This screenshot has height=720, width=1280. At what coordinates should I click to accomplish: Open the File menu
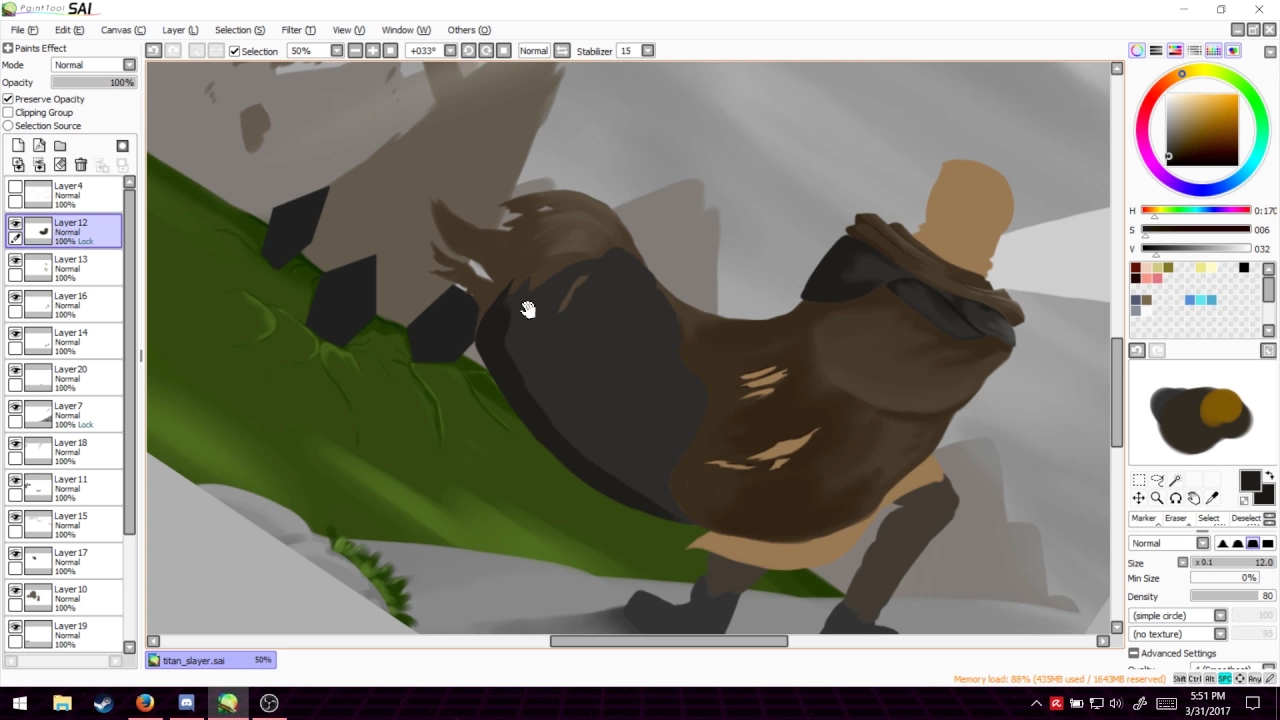[24, 30]
